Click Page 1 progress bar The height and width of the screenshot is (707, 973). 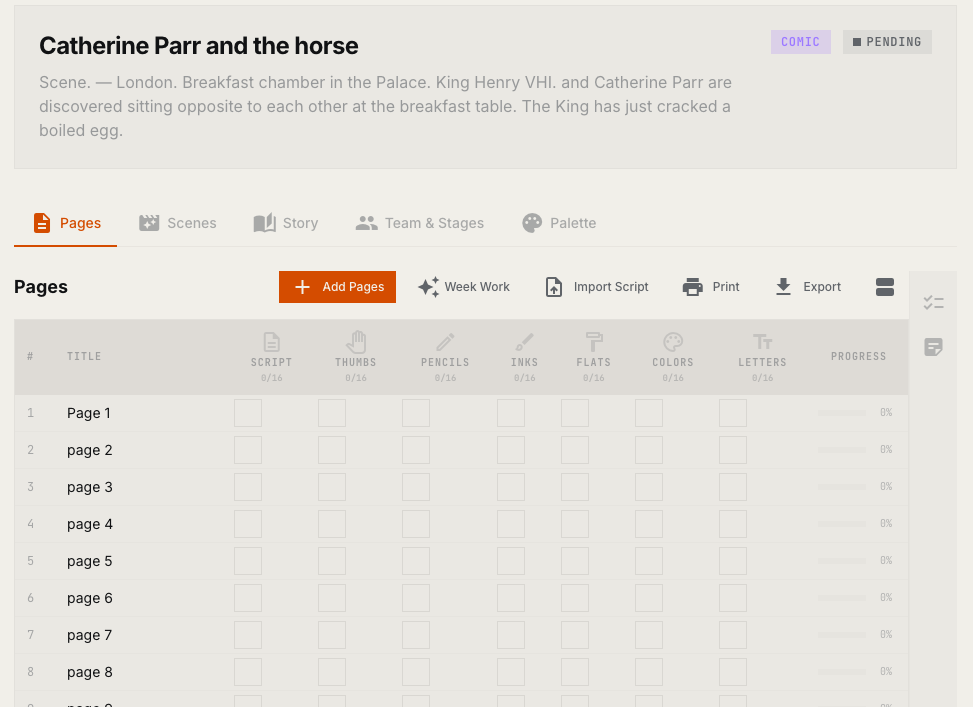pos(842,413)
